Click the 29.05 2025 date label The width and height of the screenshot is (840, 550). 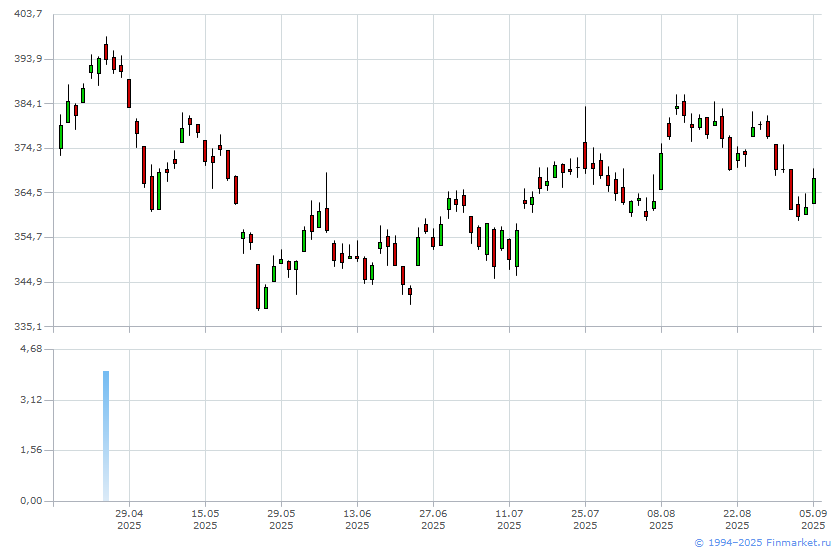tap(281, 519)
